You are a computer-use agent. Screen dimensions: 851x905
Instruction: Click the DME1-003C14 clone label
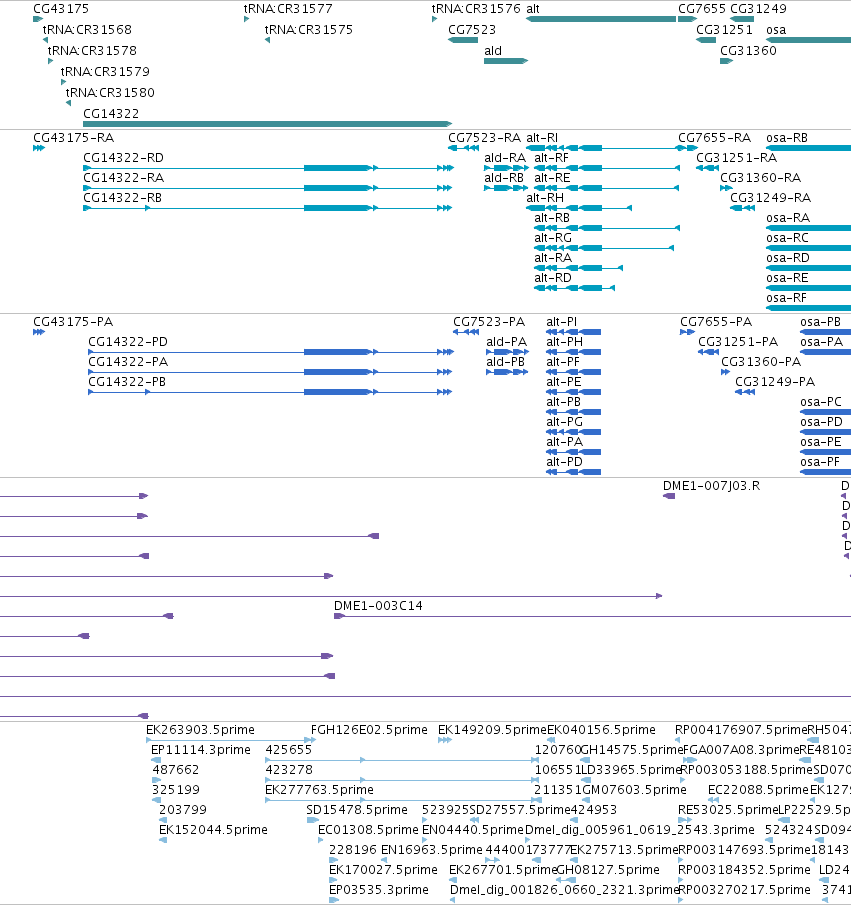(x=378, y=606)
